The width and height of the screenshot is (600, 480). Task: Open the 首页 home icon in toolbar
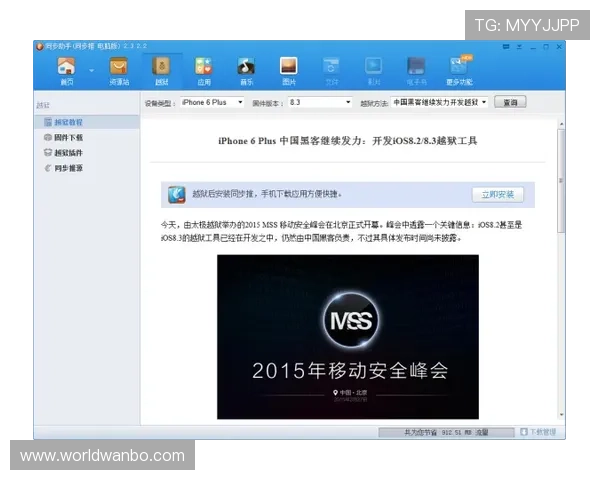[66, 71]
